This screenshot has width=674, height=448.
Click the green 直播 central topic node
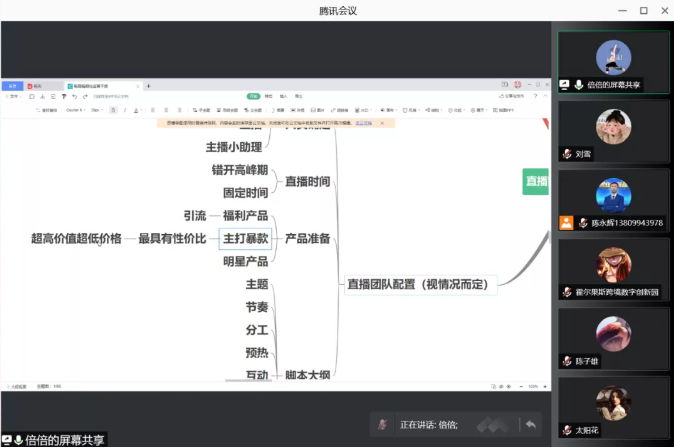click(536, 181)
